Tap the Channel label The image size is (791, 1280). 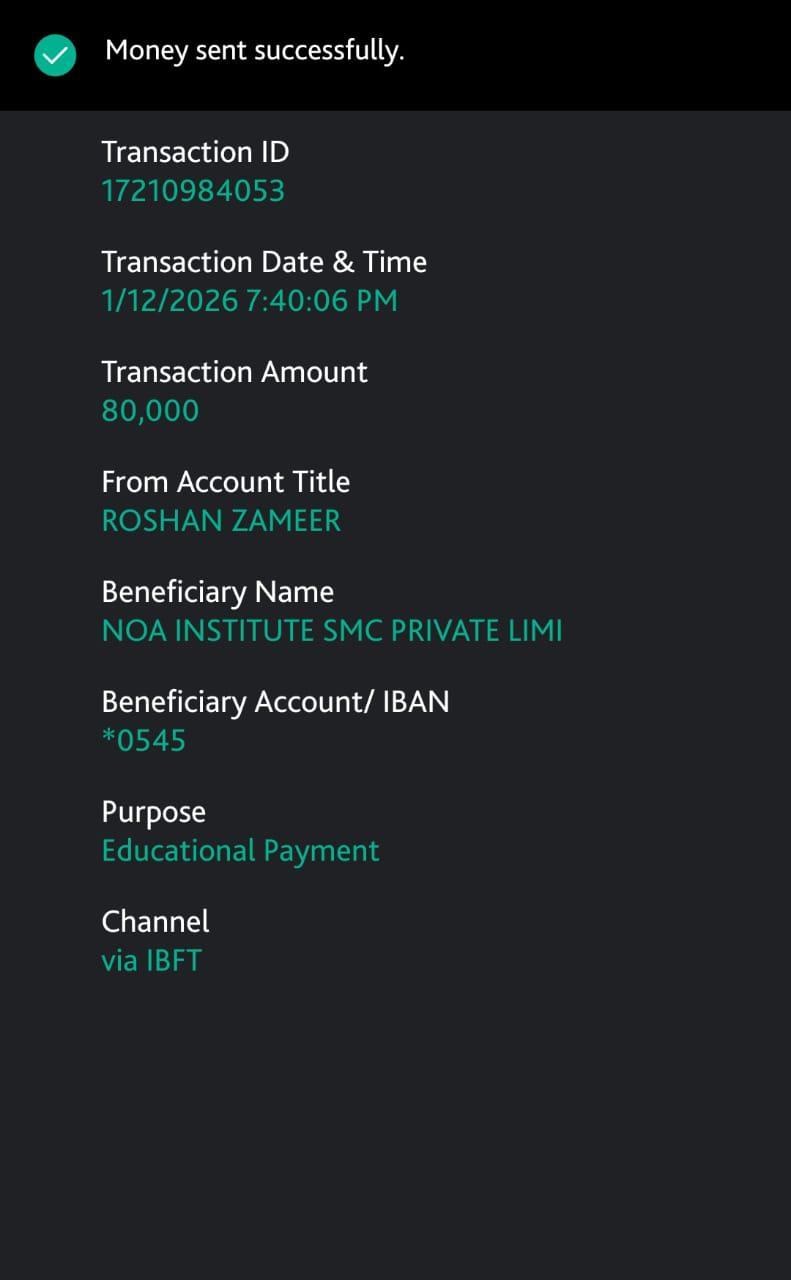pos(155,922)
